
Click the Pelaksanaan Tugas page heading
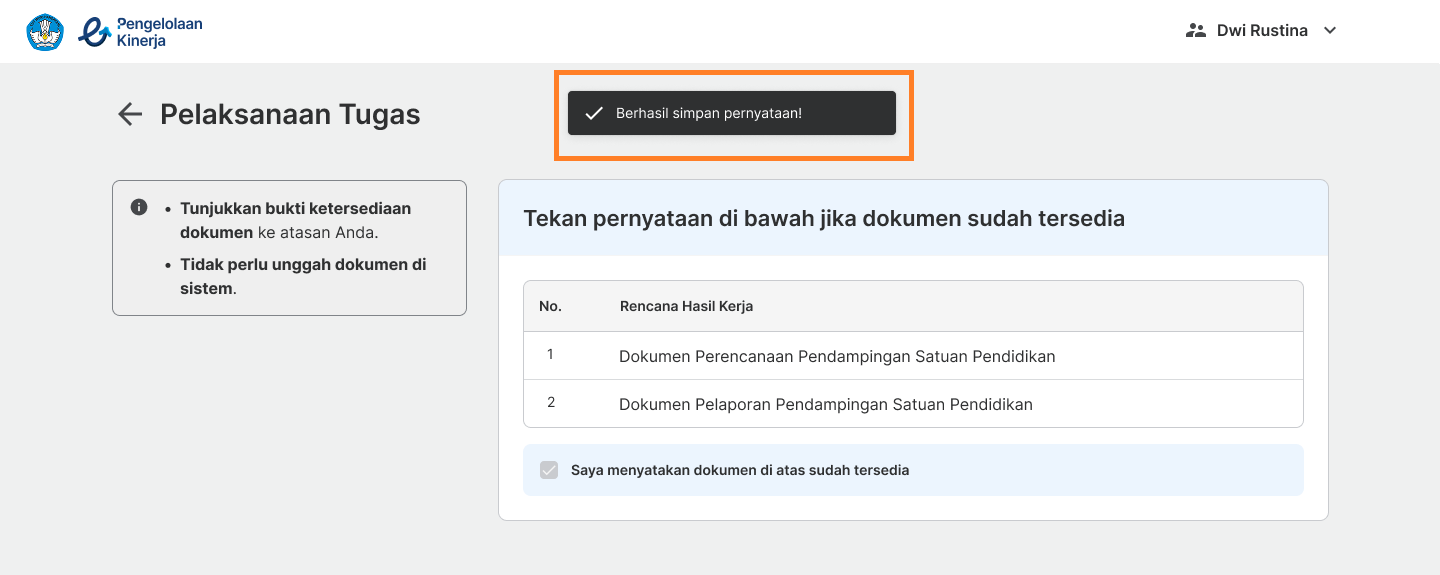point(290,115)
